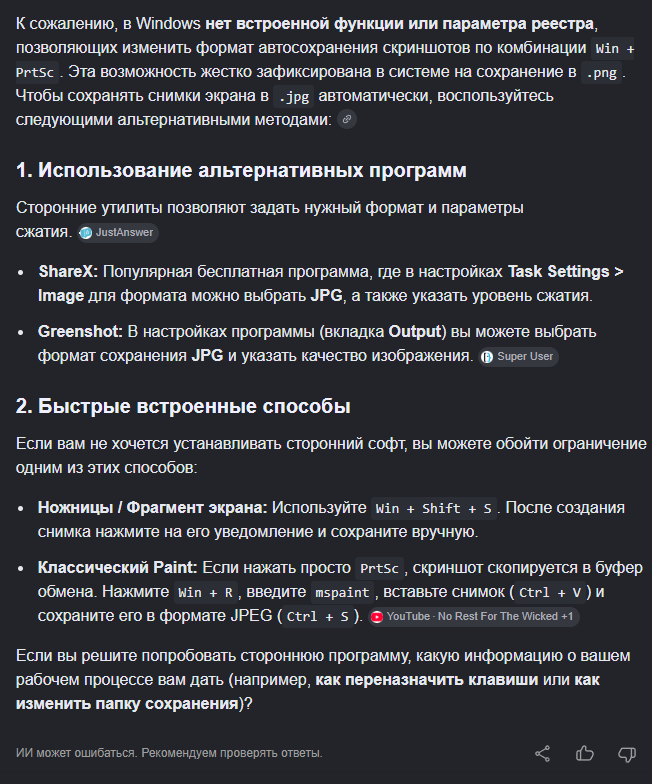Like the answer with thumbs up

584,754
